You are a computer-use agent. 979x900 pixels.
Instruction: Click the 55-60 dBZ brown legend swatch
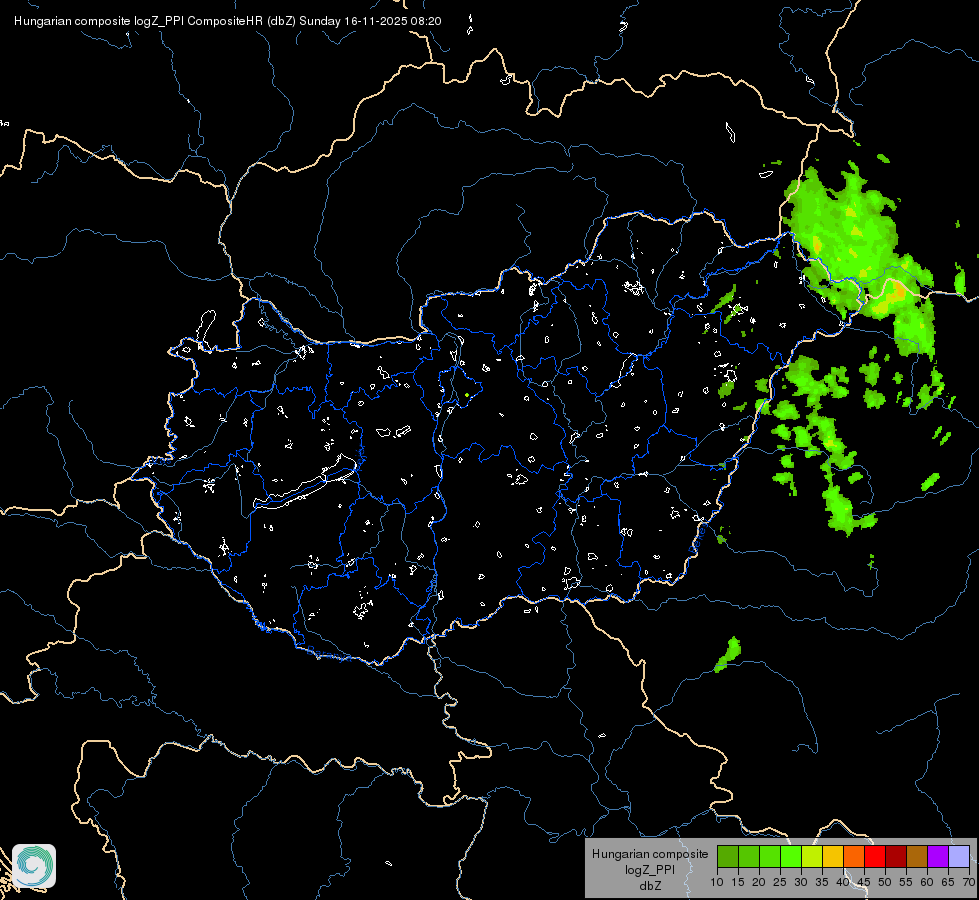pyautogui.click(x=917, y=856)
